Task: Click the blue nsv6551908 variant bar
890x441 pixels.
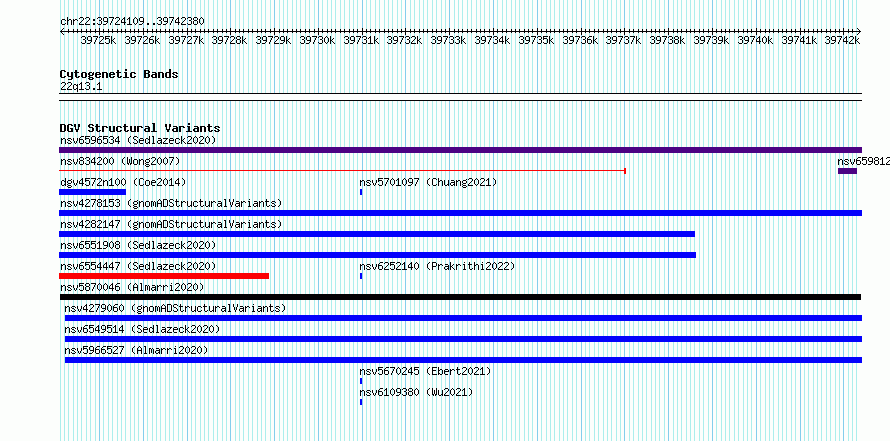Action: 377,255
